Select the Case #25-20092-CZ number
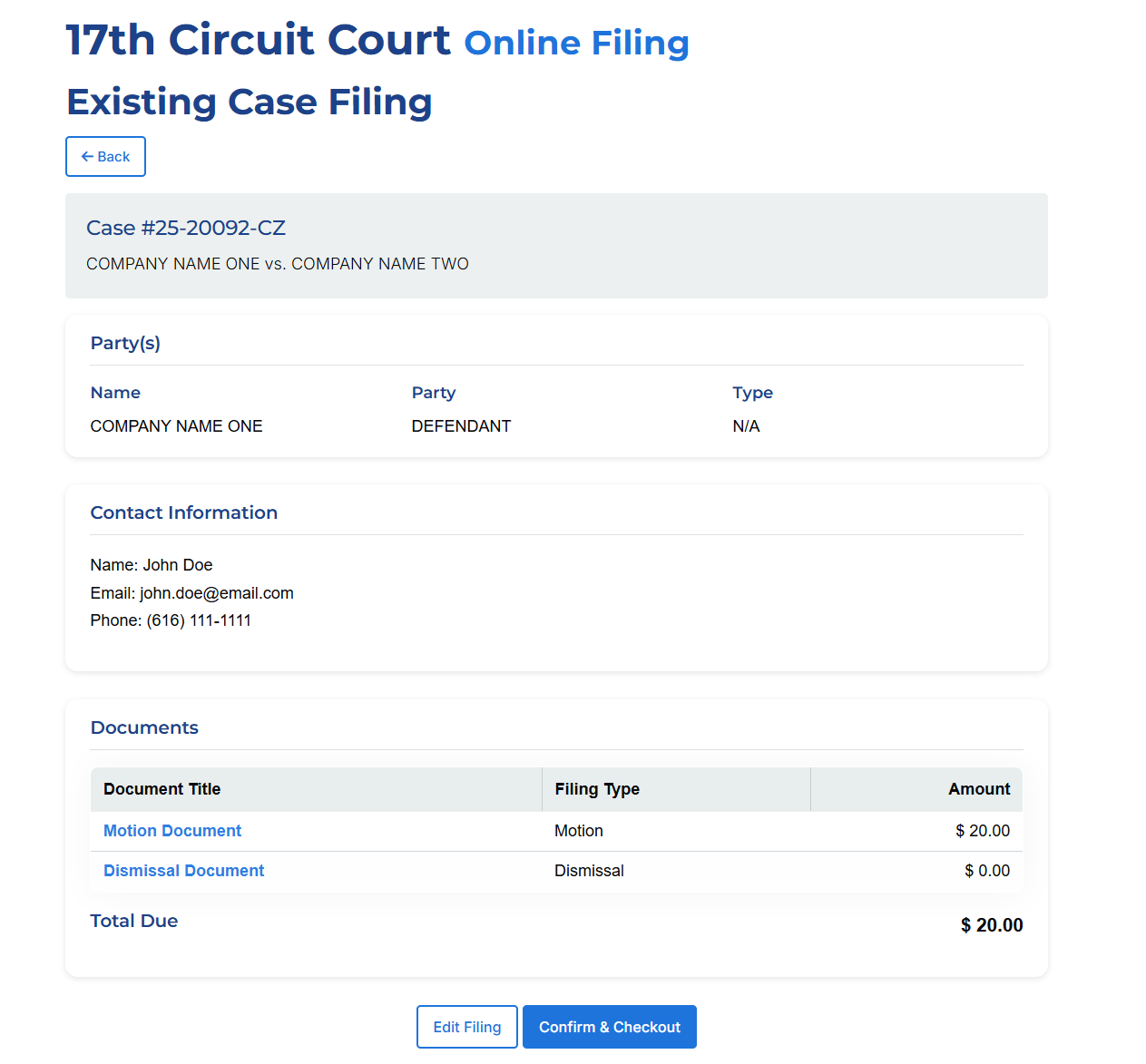 186,228
